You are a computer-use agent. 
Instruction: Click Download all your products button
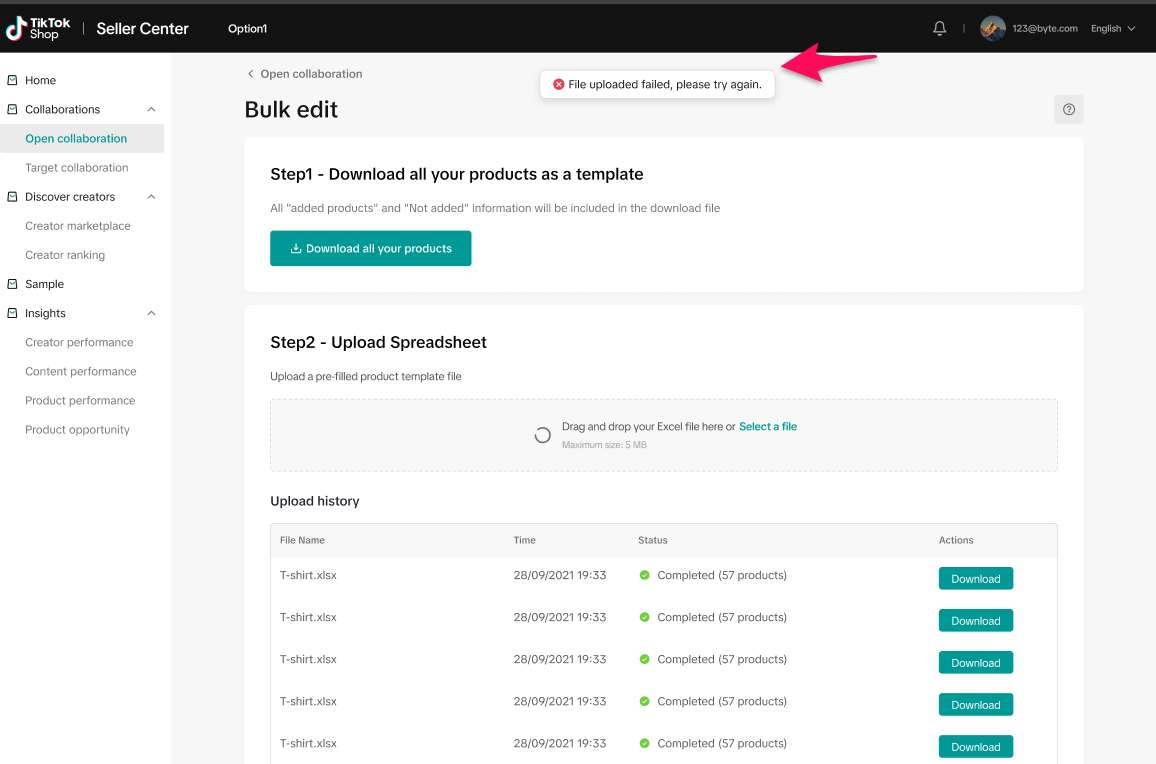click(x=370, y=249)
